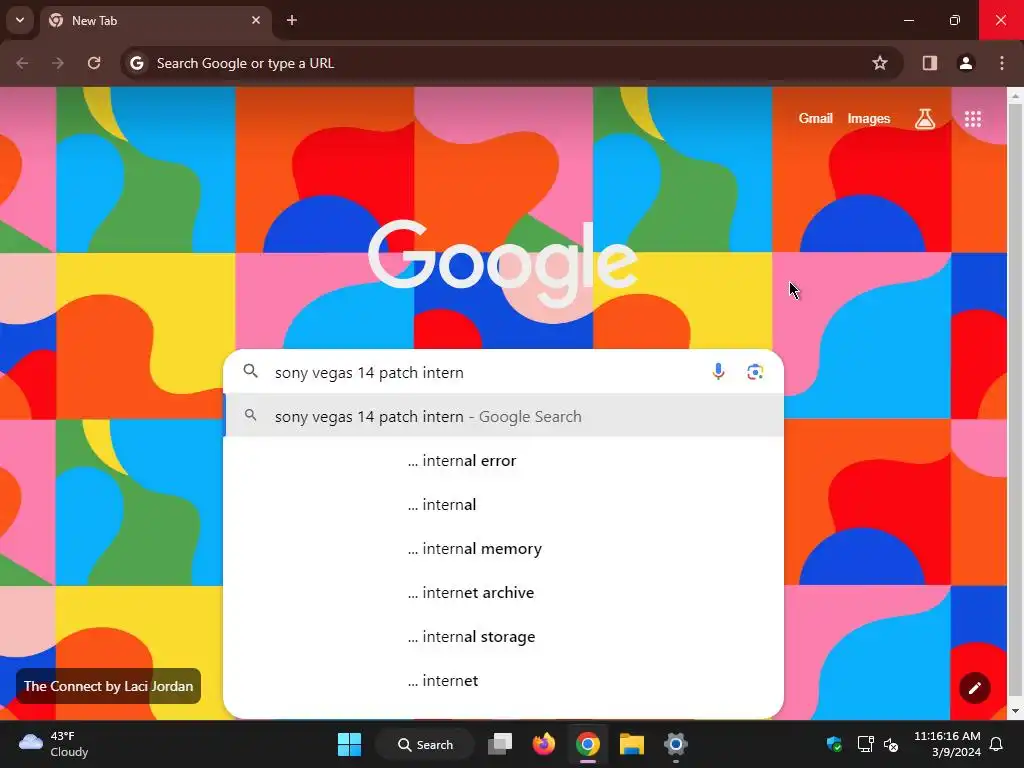Open Gmail link
1024x768 pixels.
tap(815, 118)
